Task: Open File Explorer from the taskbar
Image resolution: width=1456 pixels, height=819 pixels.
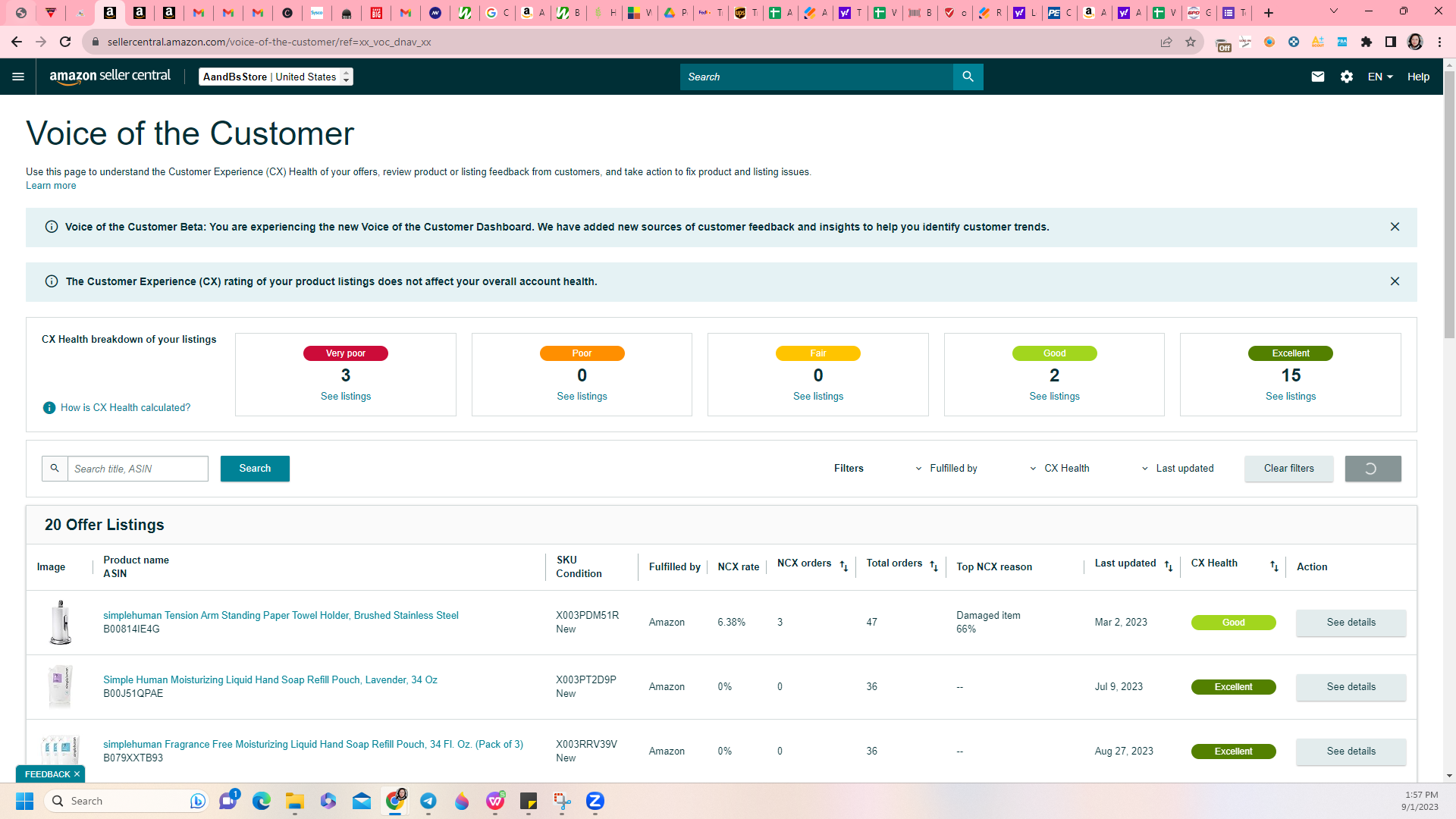Action: pyautogui.click(x=295, y=801)
